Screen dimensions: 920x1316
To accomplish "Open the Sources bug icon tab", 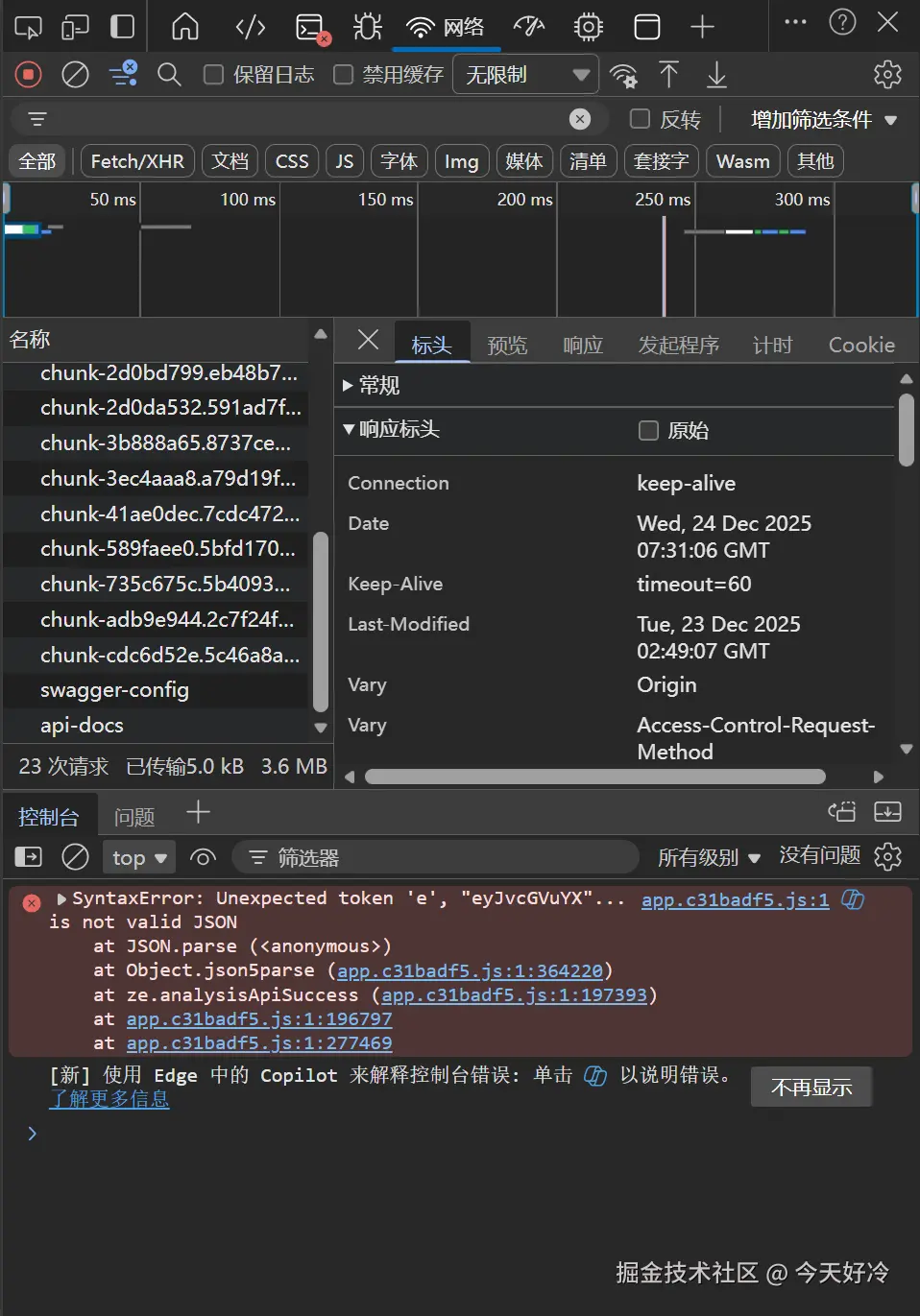I will point(367,26).
